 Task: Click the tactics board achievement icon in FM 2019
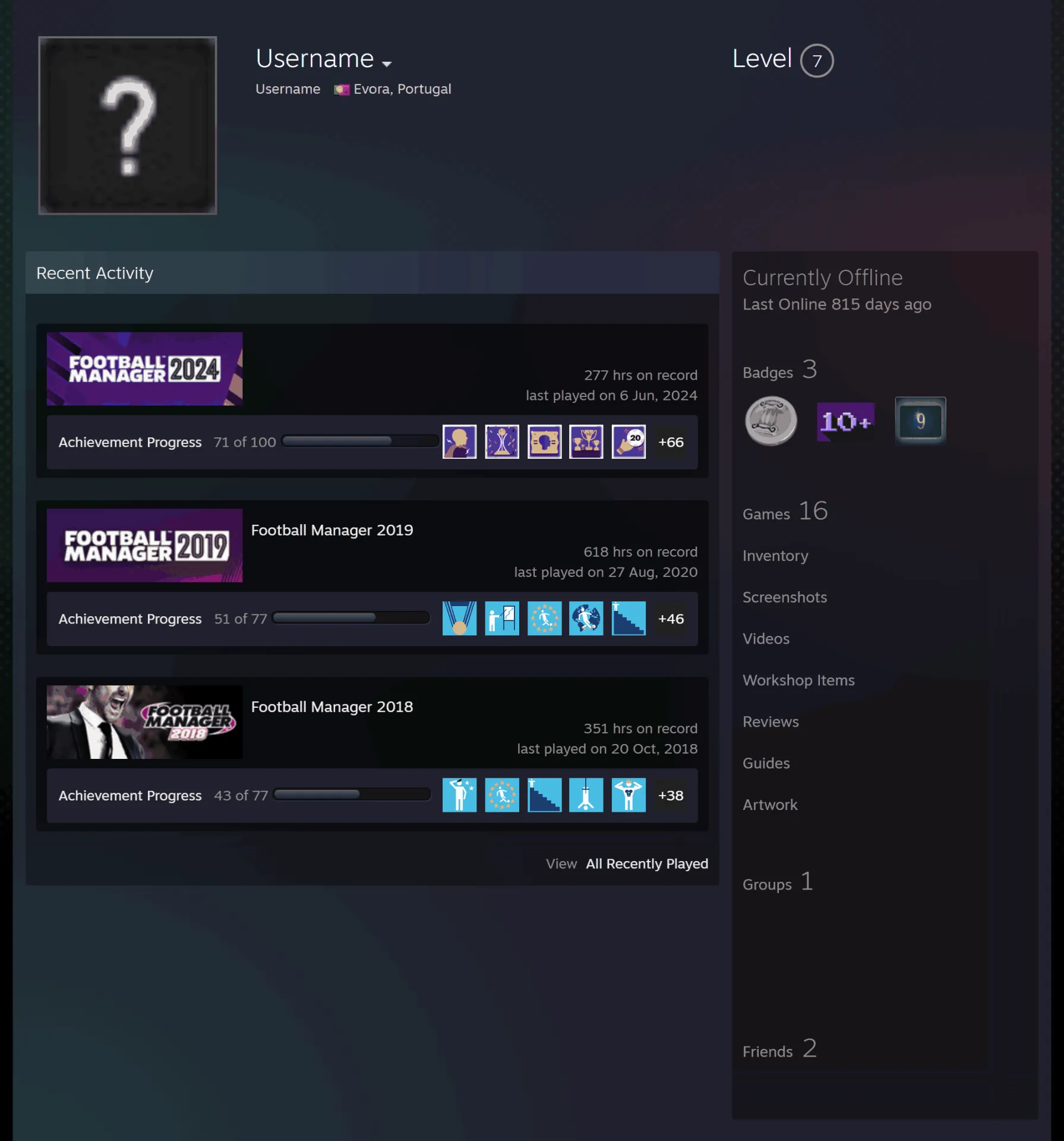click(x=502, y=618)
